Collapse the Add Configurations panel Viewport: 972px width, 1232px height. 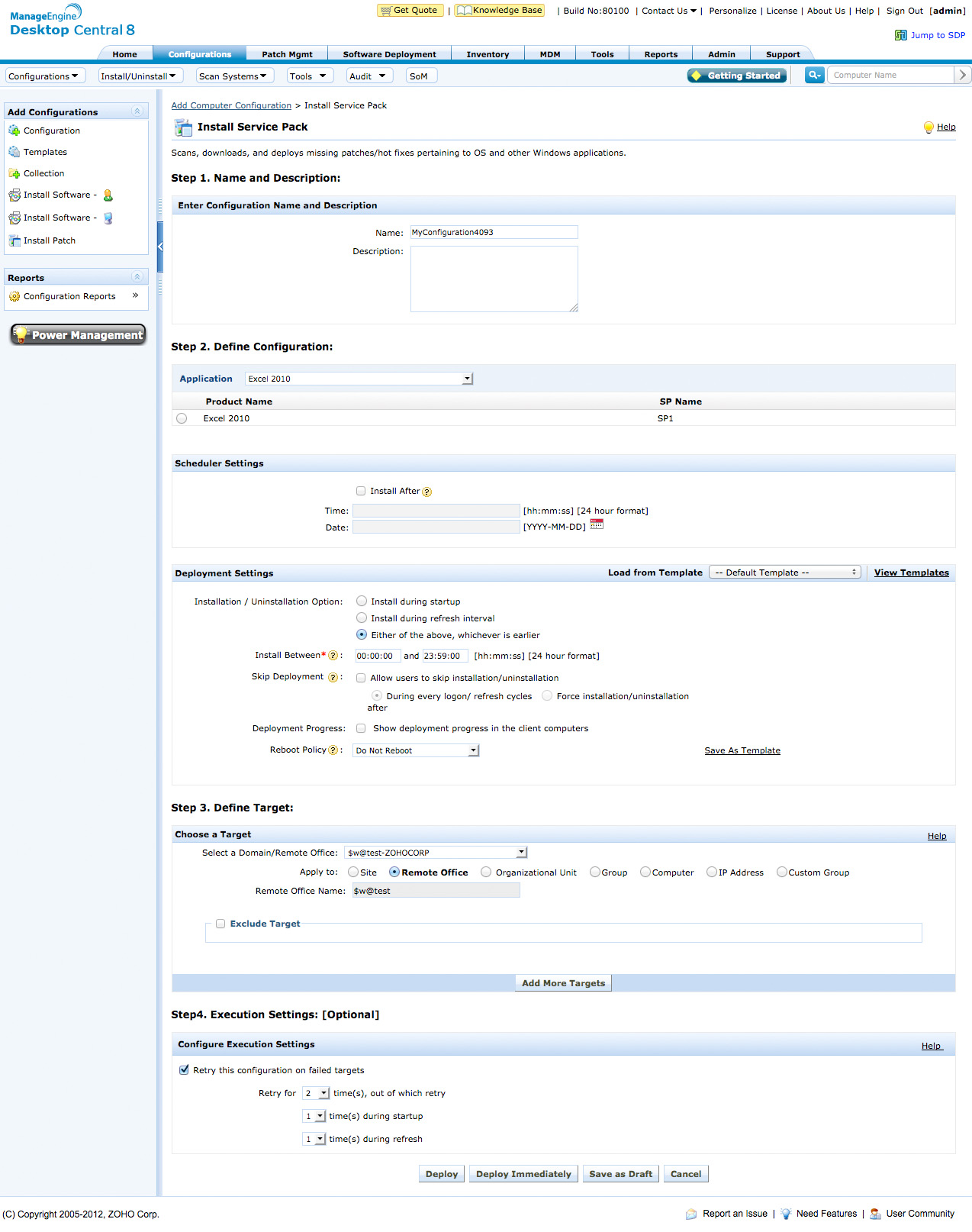pyautogui.click(x=137, y=111)
